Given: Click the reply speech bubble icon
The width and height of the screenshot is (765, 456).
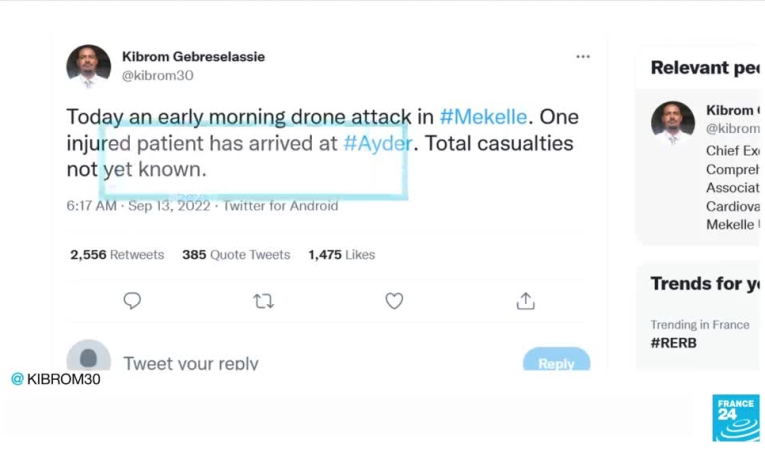Looking at the screenshot, I should pos(132,301).
